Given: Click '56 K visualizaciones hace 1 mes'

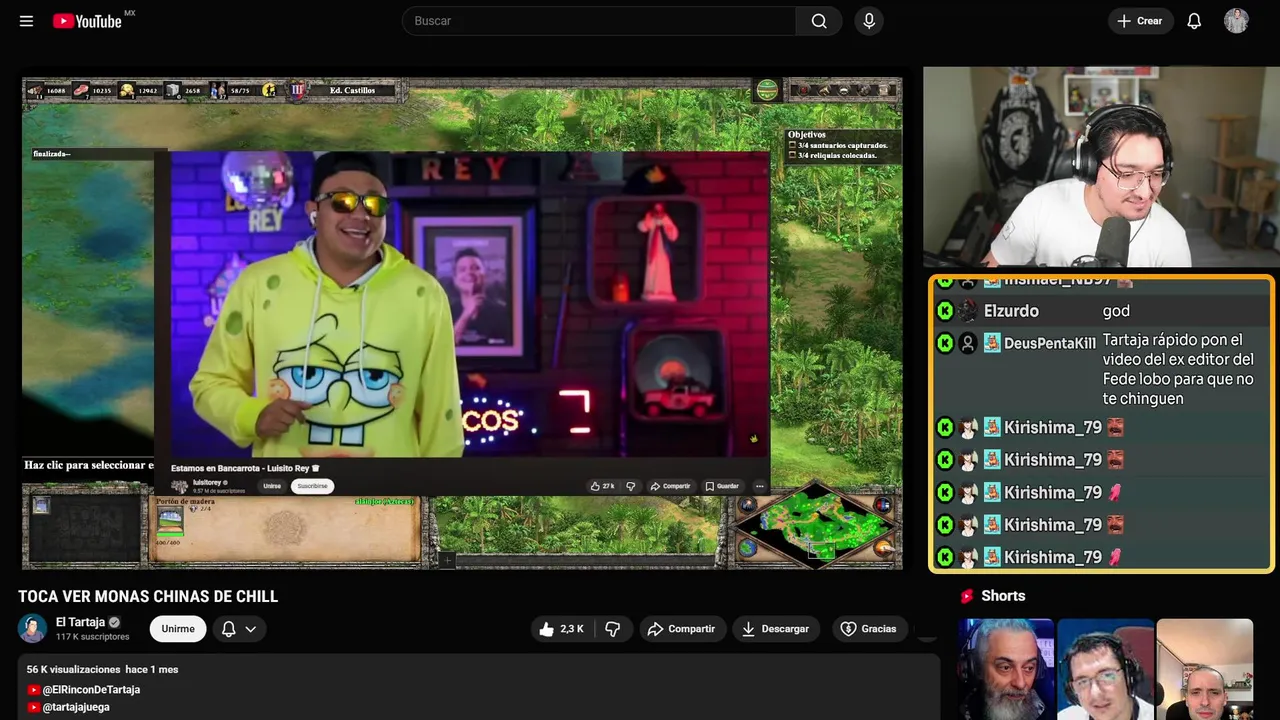Looking at the screenshot, I should (102, 669).
